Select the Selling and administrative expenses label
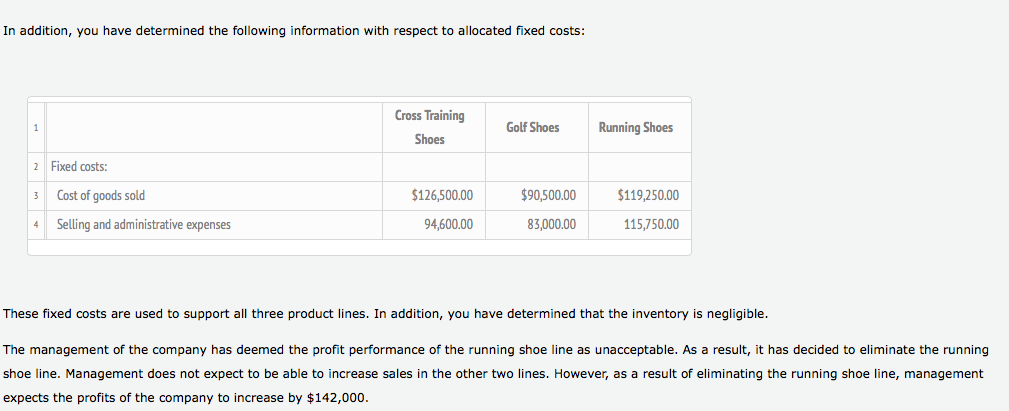Viewport: 1009px width, 411px height. click(143, 225)
